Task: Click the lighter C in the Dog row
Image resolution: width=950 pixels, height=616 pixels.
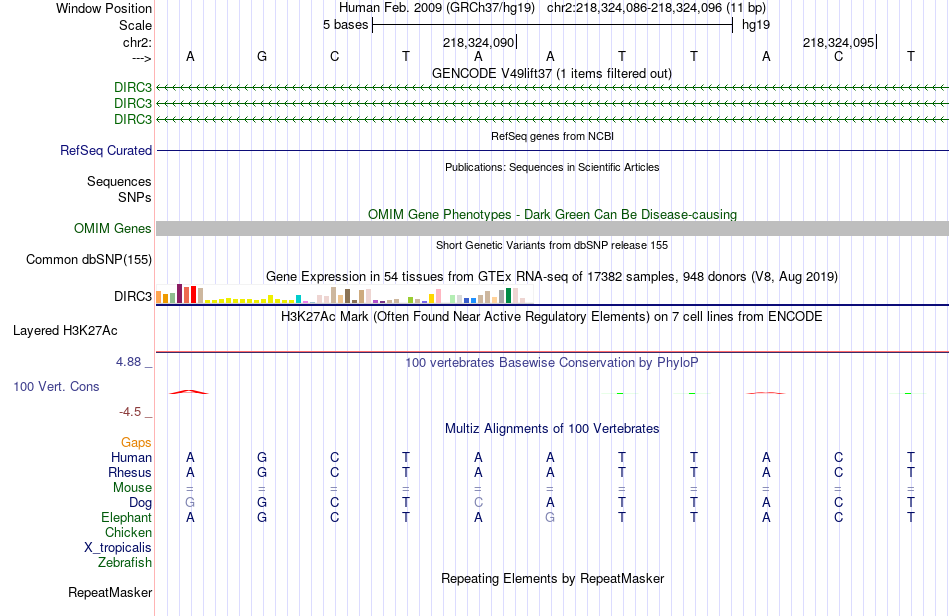Action: coord(478,503)
